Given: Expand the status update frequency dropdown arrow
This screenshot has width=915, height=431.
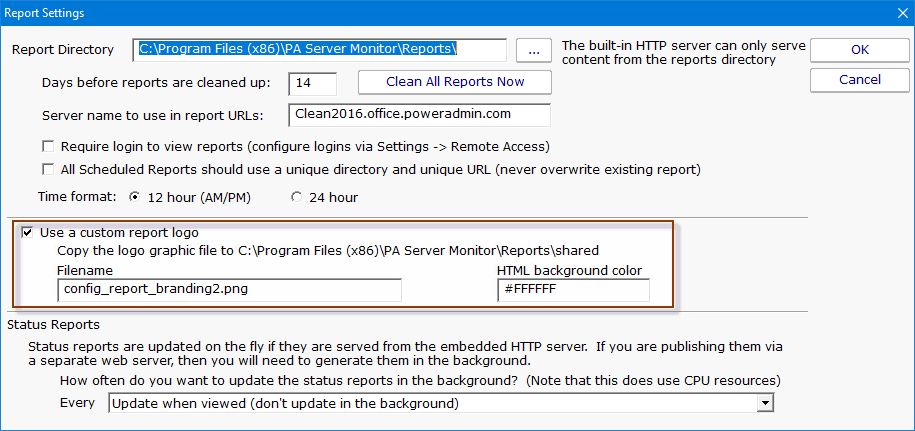Looking at the screenshot, I should [x=766, y=403].
